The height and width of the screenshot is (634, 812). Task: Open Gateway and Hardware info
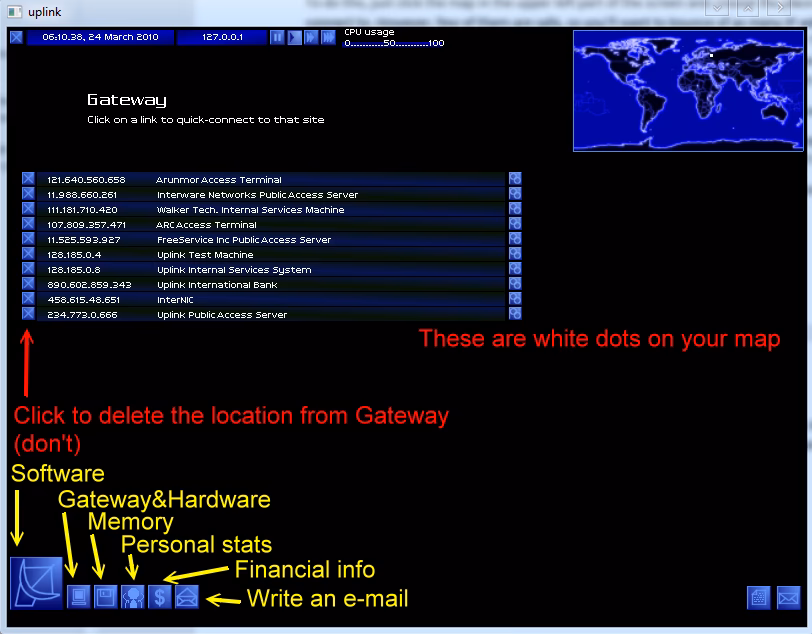[x=79, y=597]
